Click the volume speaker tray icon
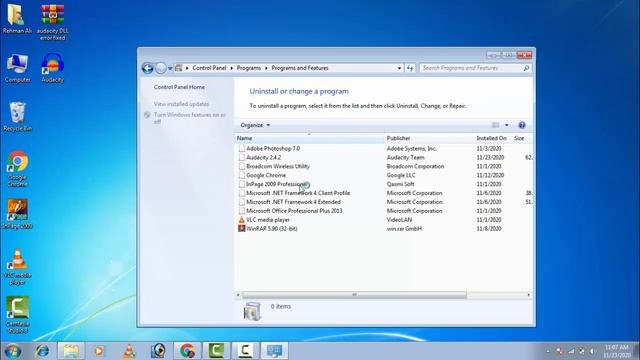Screen dimensions: 640x360 [x=592, y=351]
